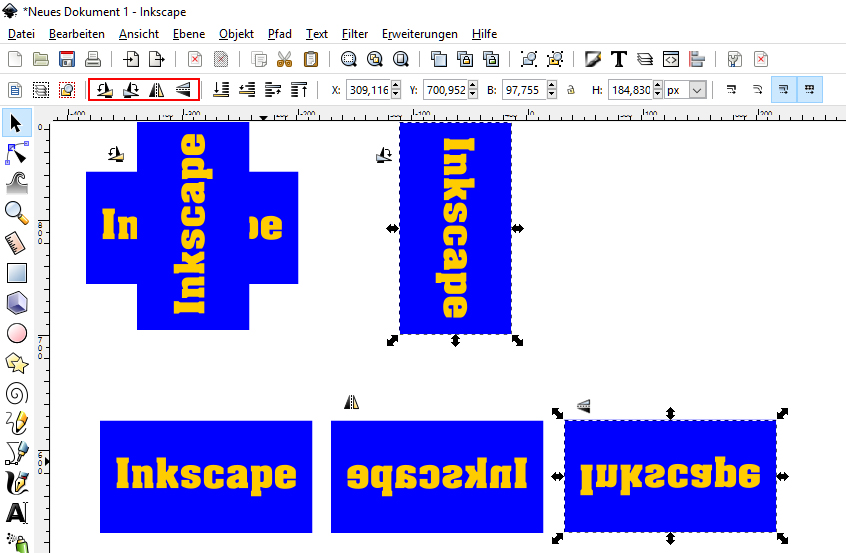
Task: Open Inkscape preferences
Action: click(734, 59)
